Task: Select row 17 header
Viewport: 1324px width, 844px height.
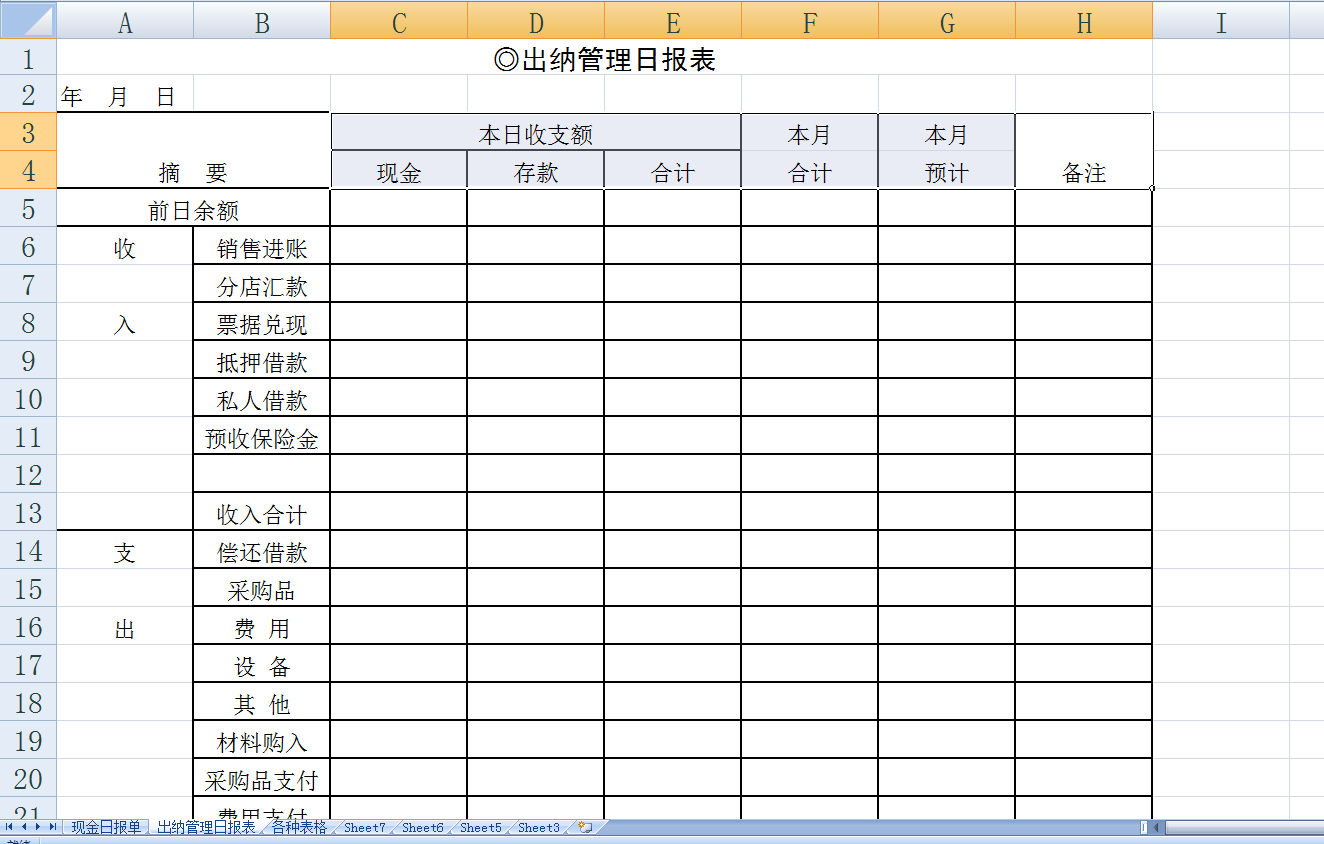Action: (x=28, y=664)
